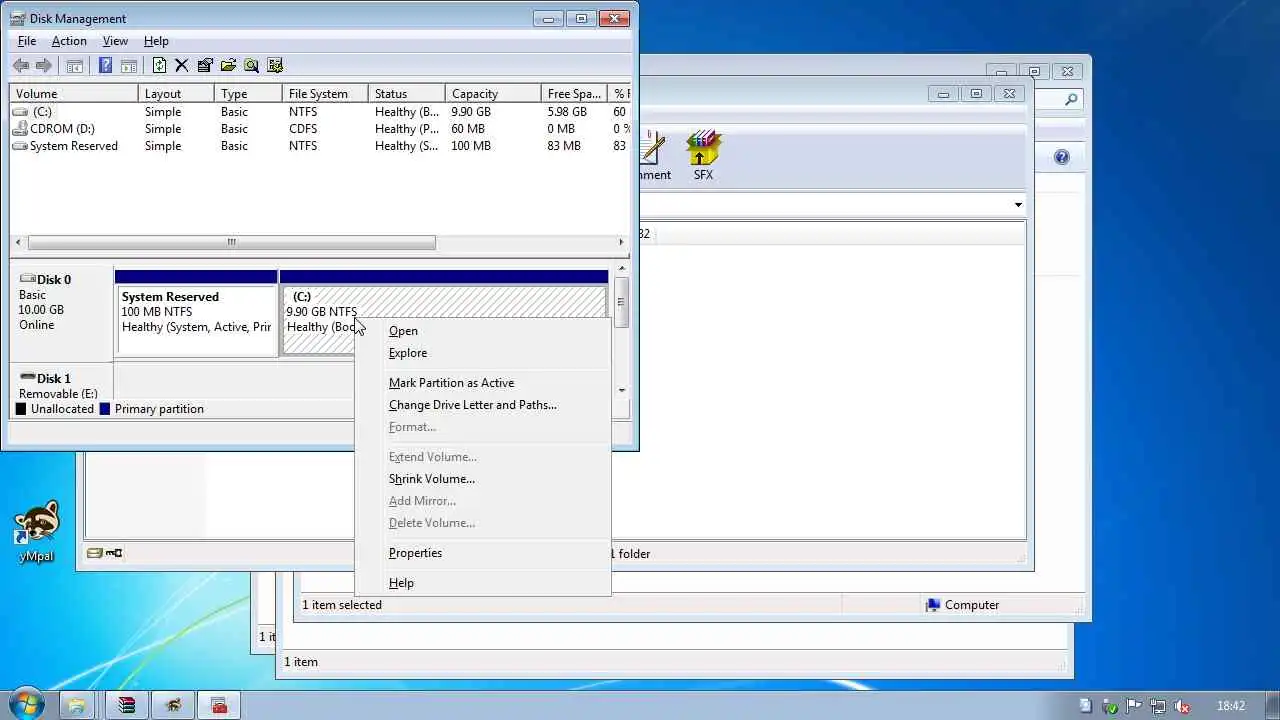This screenshot has width=1280, height=720.
Task: Click the black X Delete toolbar icon
Action: tap(181, 66)
